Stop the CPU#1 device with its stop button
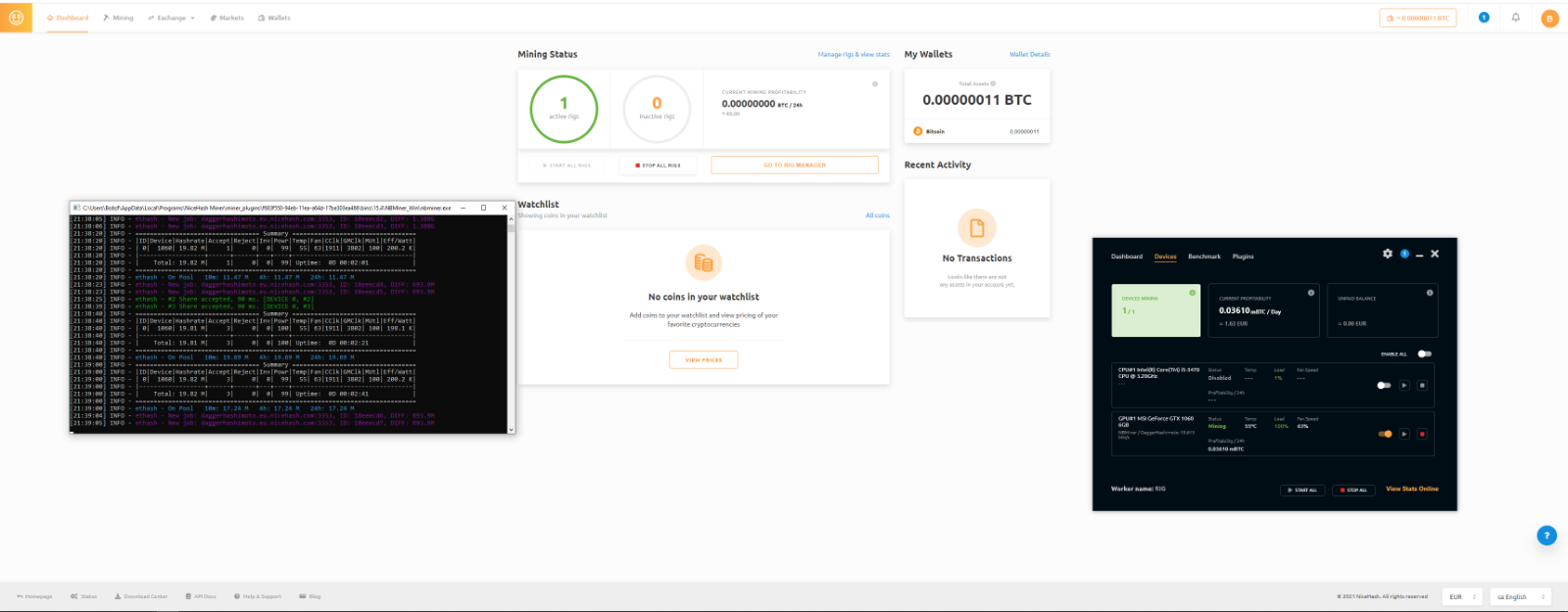Screen dimensions: 1568x612 (1422, 385)
